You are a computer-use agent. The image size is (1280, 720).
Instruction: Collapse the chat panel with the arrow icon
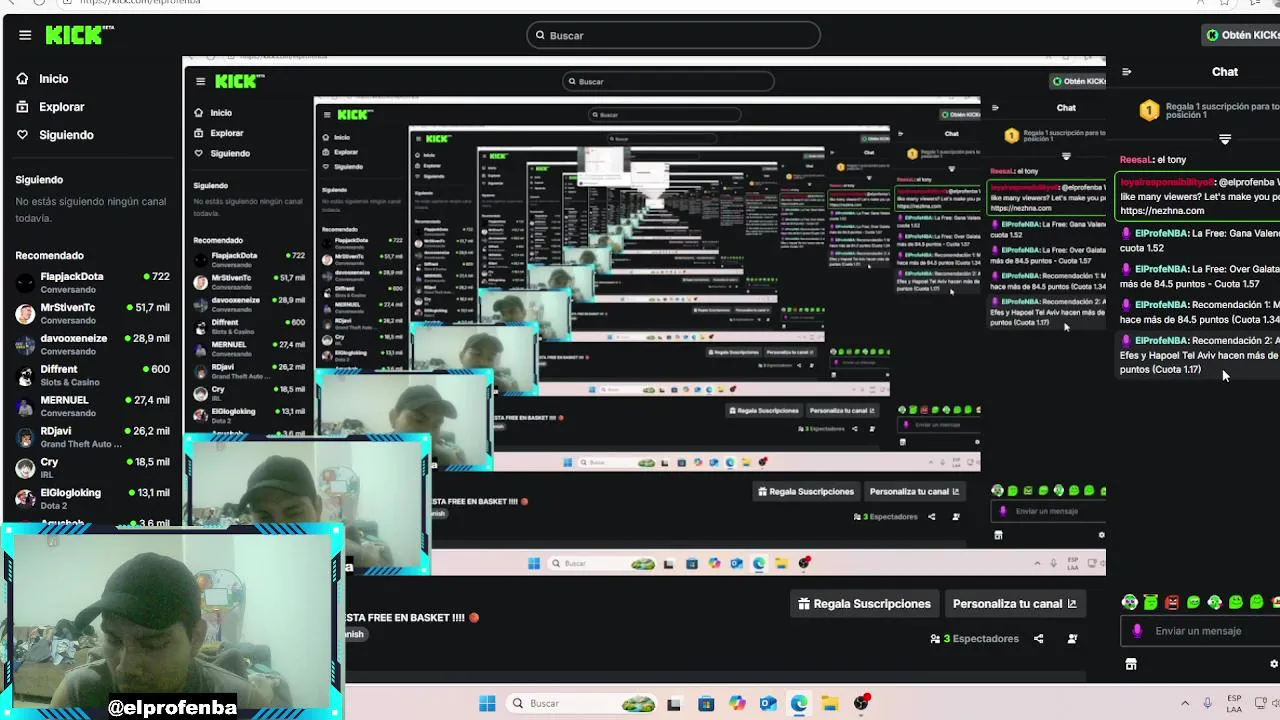[x=1127, y=72]
